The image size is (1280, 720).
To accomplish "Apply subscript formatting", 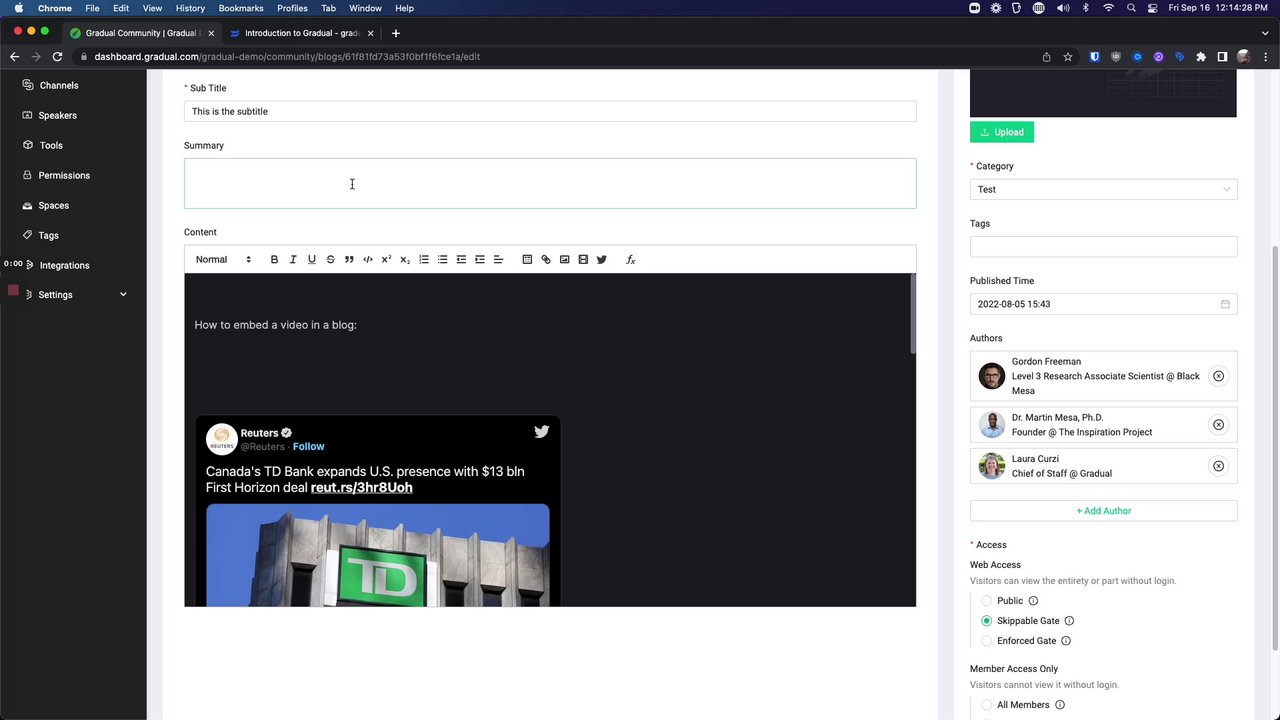I will click(x=405, y=260).
